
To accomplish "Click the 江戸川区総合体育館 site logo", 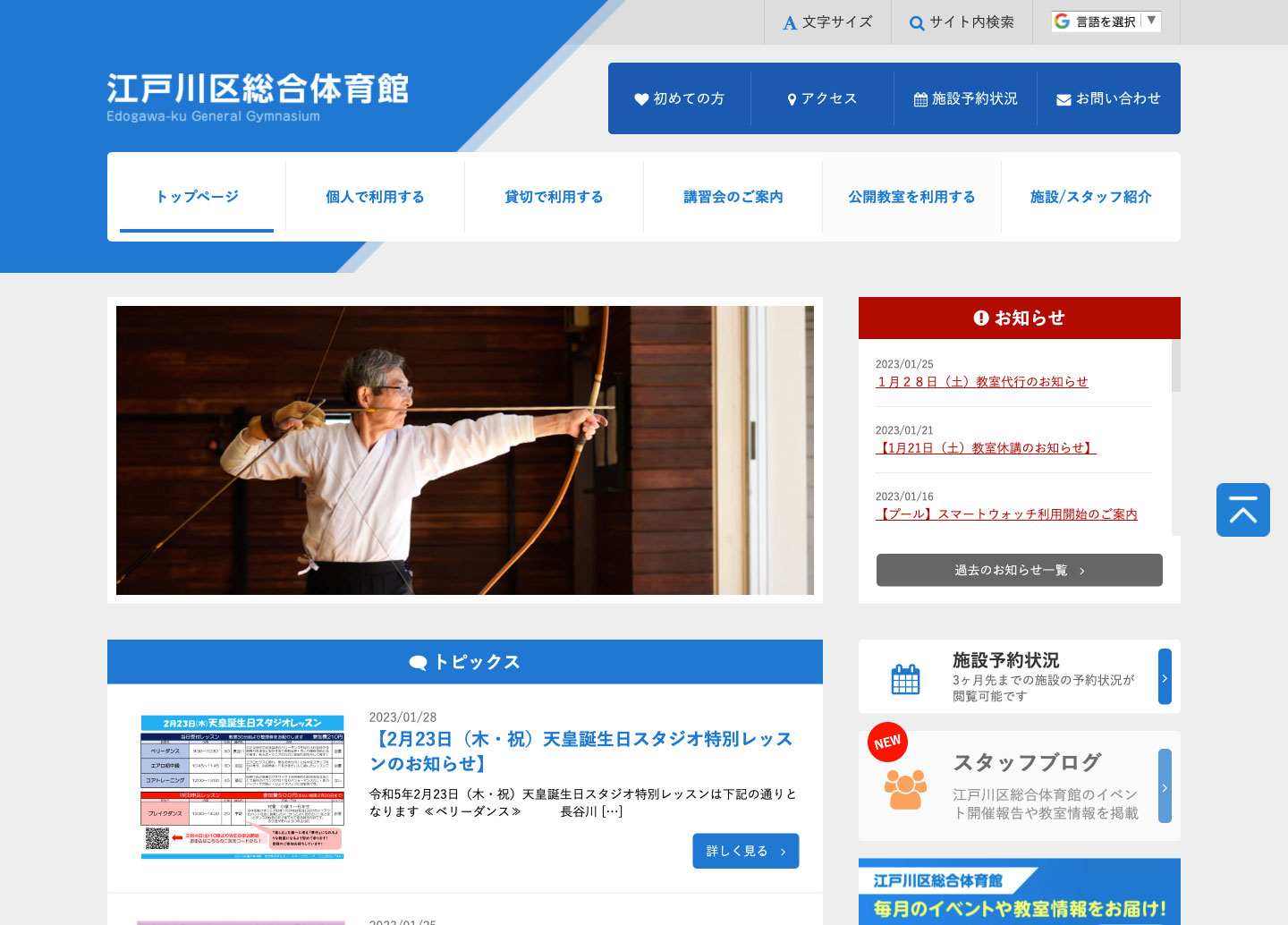I will click(x=258, y=98).
